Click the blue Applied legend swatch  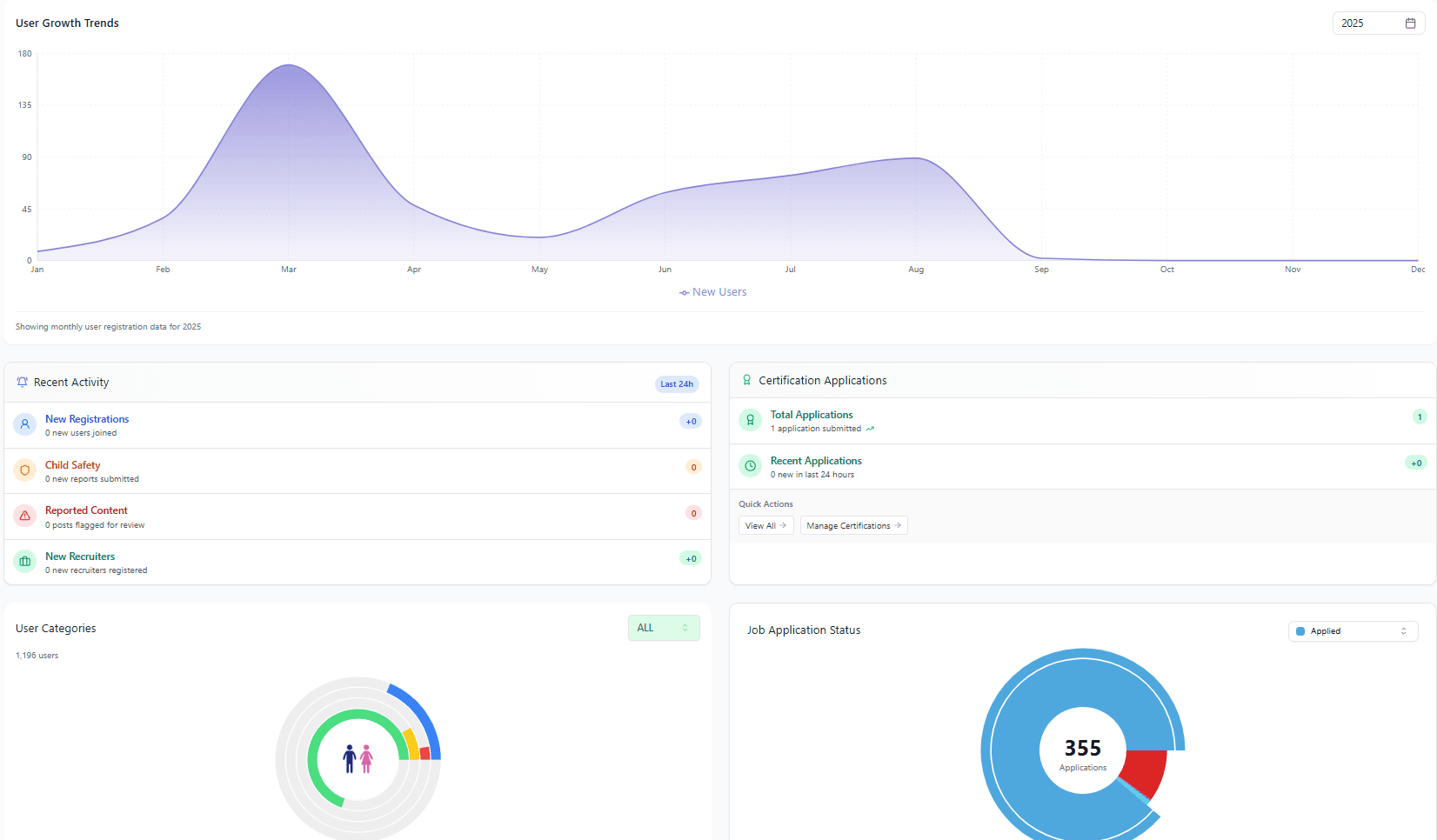tap(1300, 631)
